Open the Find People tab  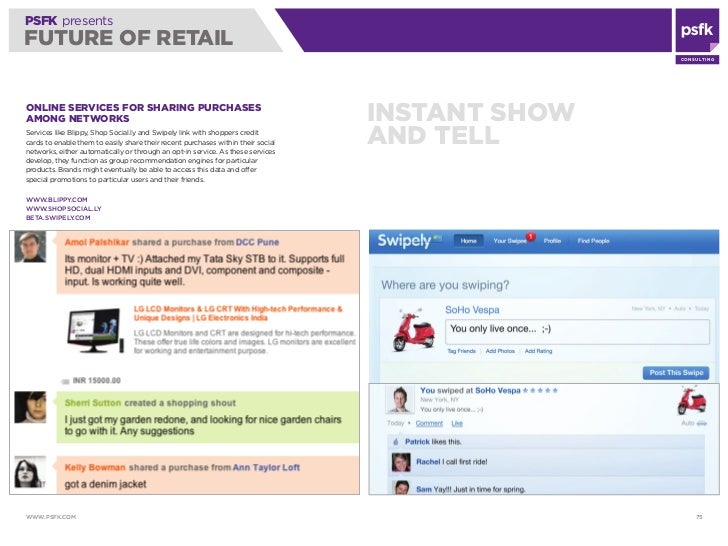[x=593, y=241]
